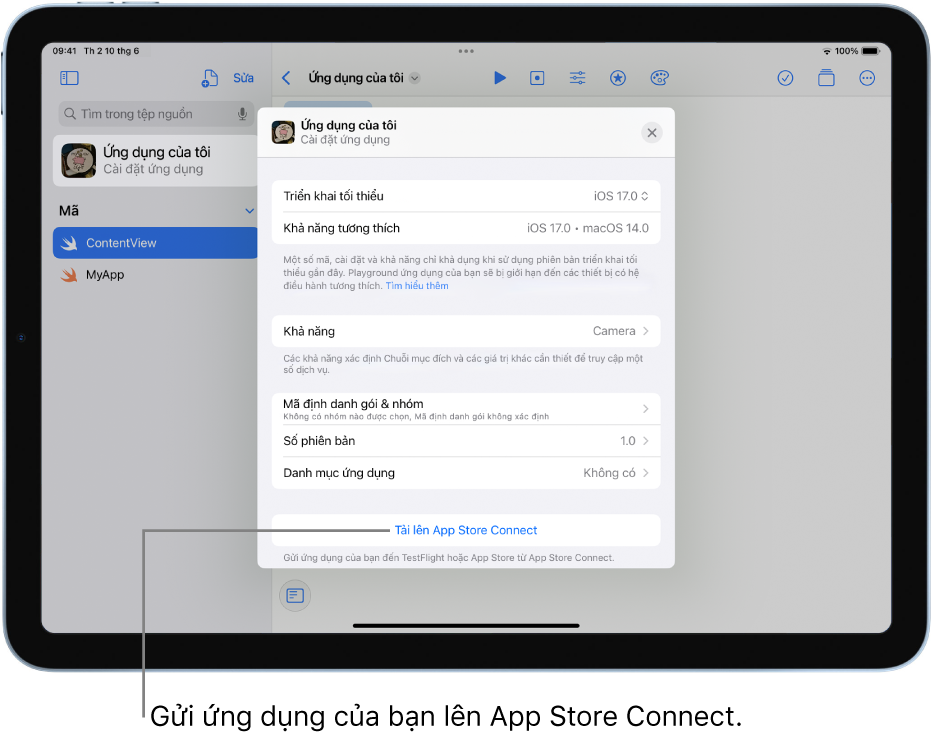This screenshot has width=934, height=739.
Task: Tap the Wi-Fi status icon
Action: click(x=827, y=51)
